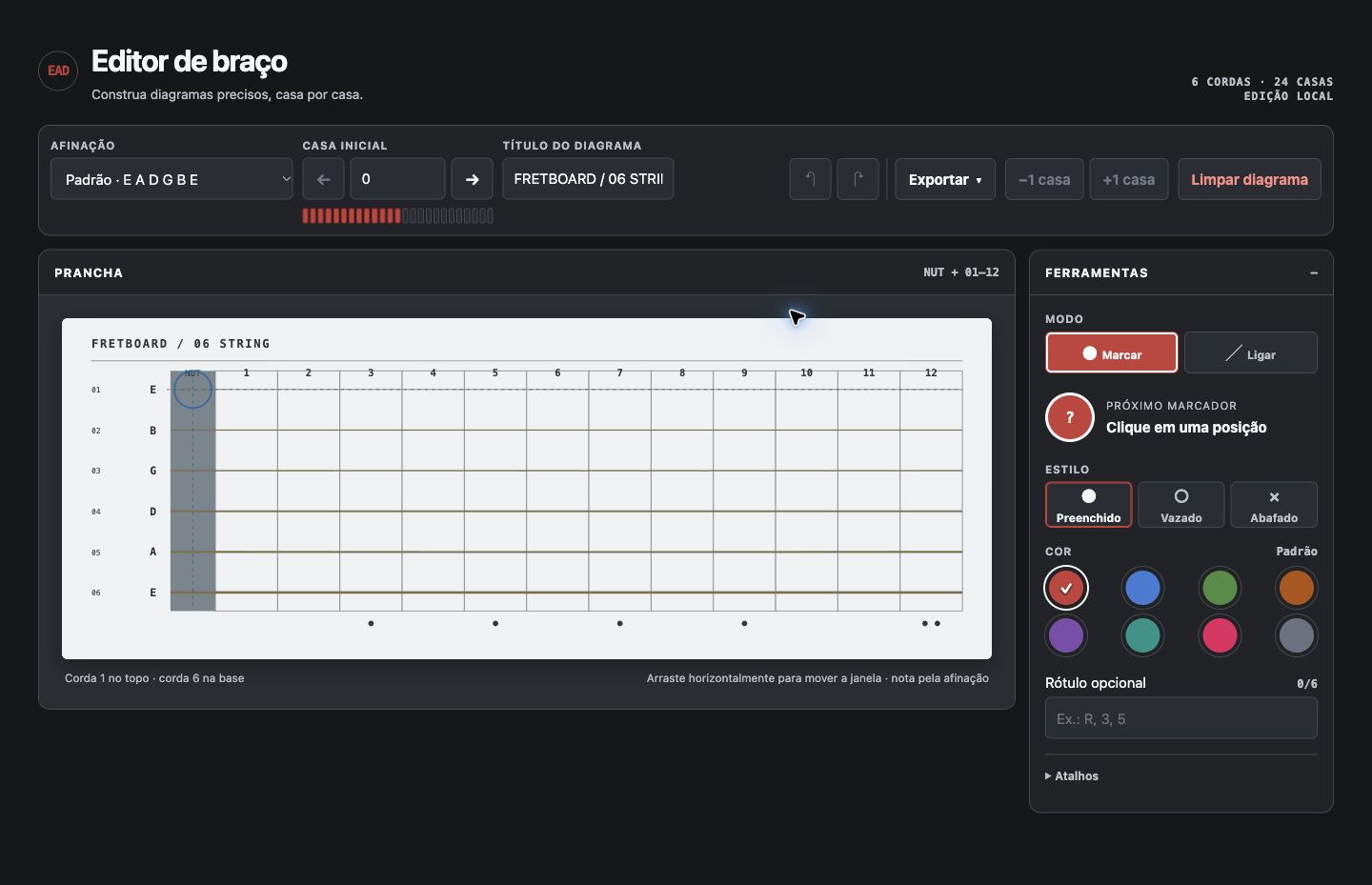Viewport: 1372px width, 885px height.
Task: Focus the Casa inicial number field
Action: (397, 179)
